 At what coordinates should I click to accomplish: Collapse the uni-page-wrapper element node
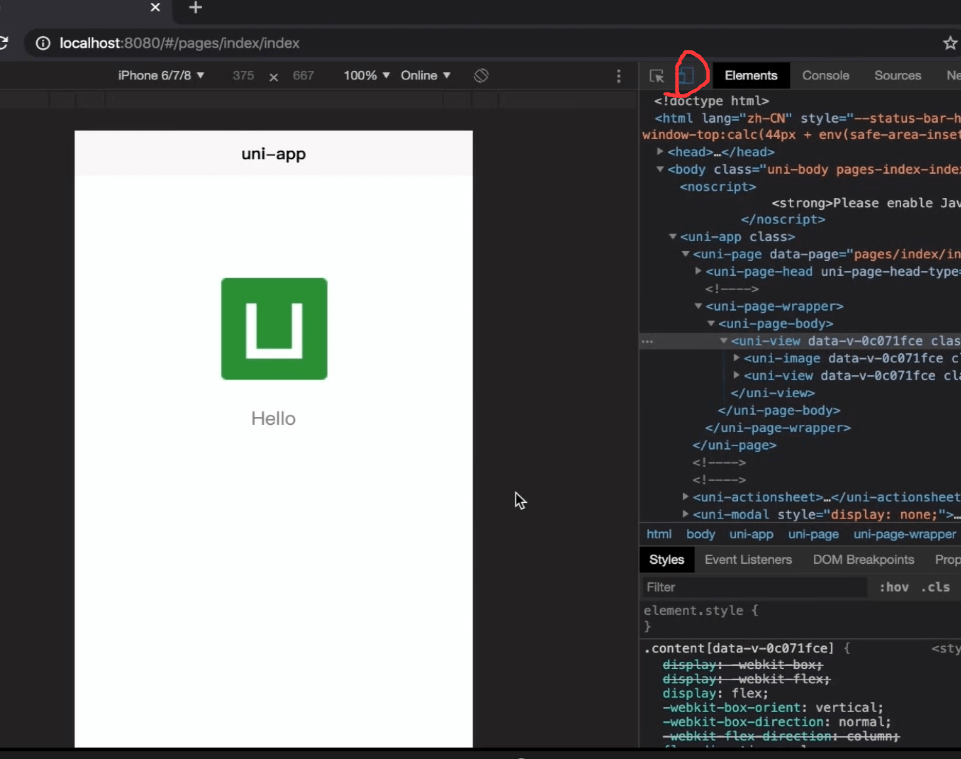698,306
